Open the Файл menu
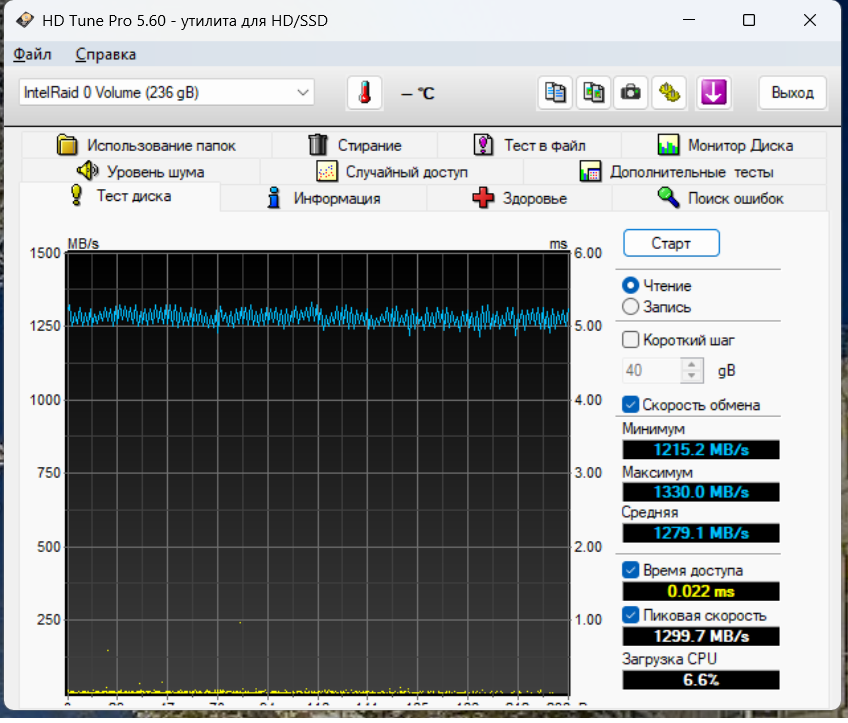Viewport: 848px width, 723px height. [x=32, y=54]
